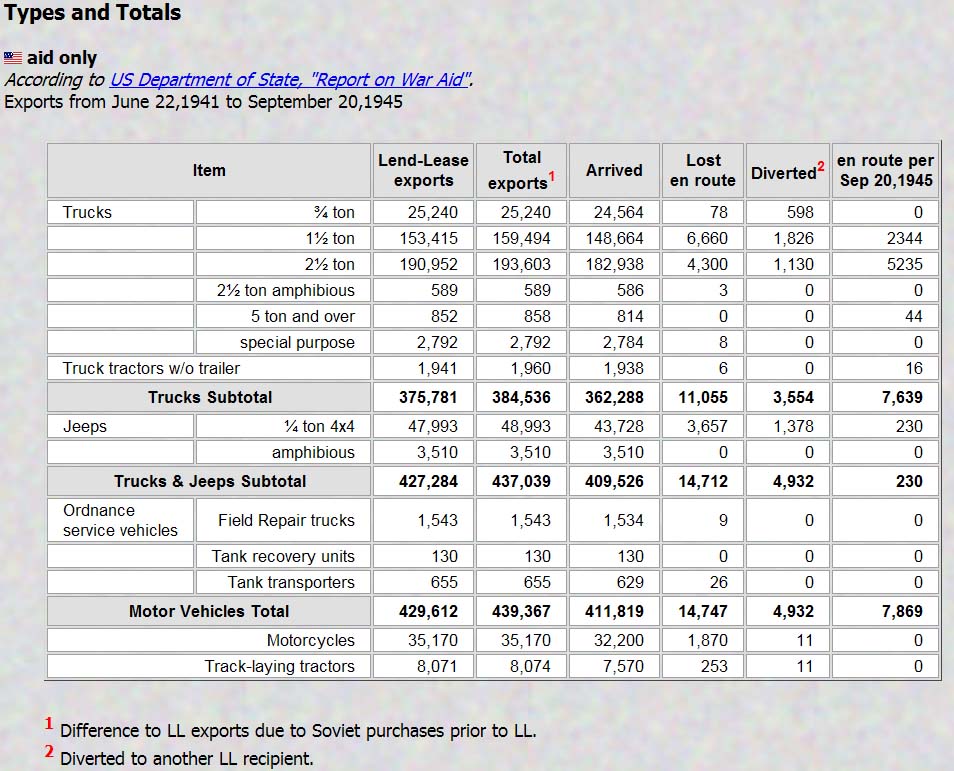Viewport: 954px width, 771px height.
Task: Click the Tank transporters arrived value 629
Action: (x=630, y=582)
